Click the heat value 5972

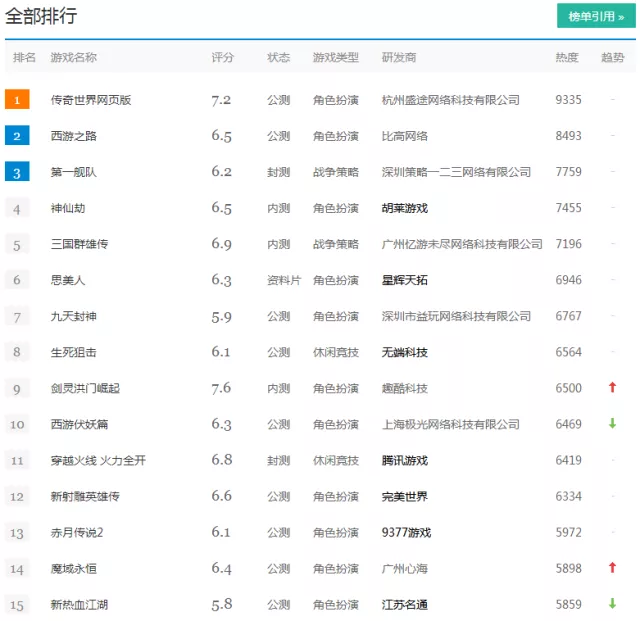pos(568,532)
